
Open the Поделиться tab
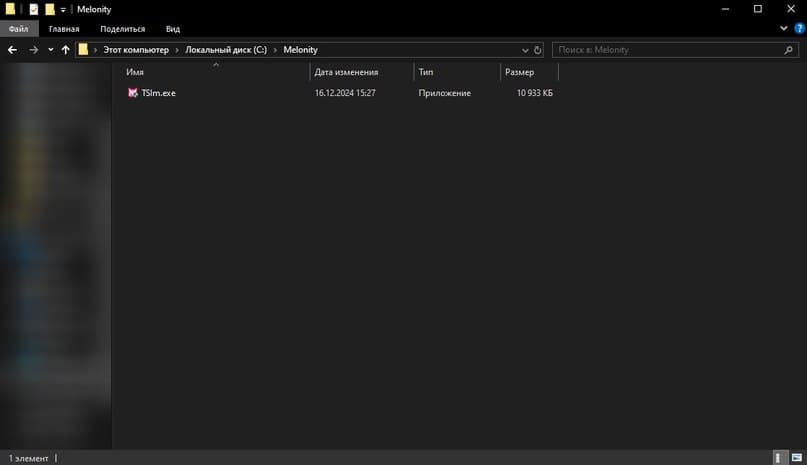click(x=122, y=29)
